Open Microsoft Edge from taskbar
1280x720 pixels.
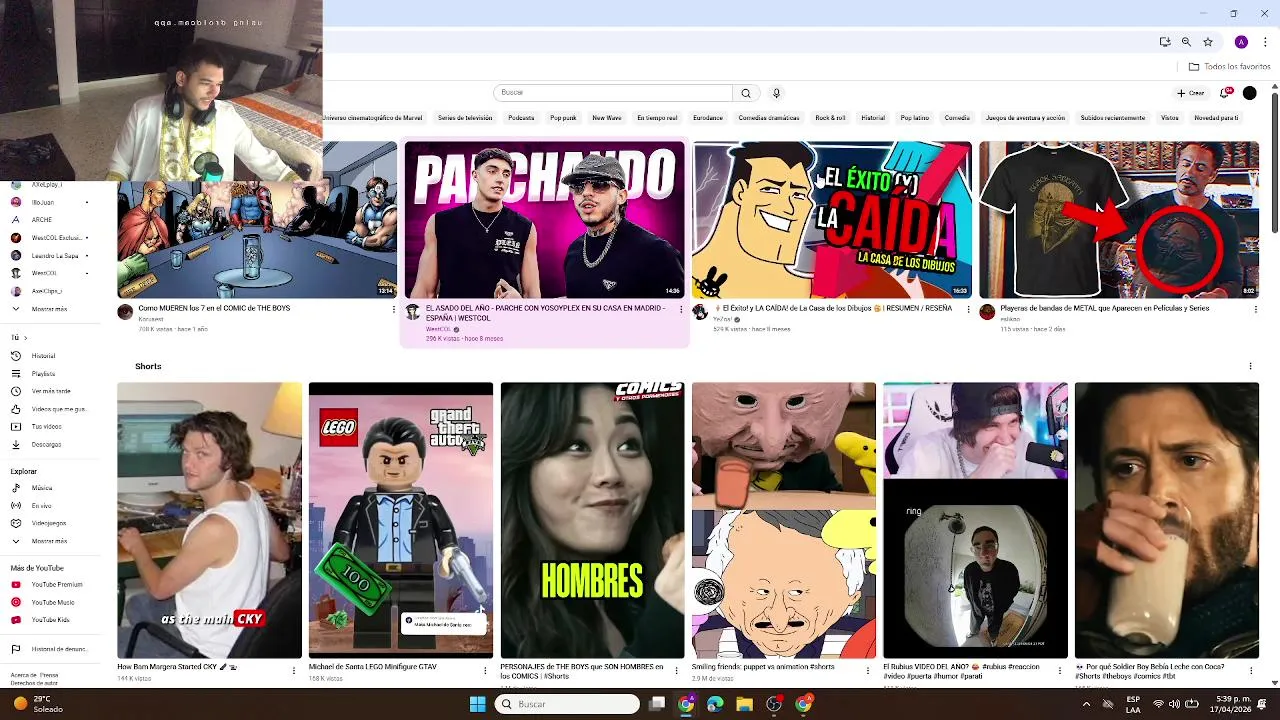[x=715, y=704]
